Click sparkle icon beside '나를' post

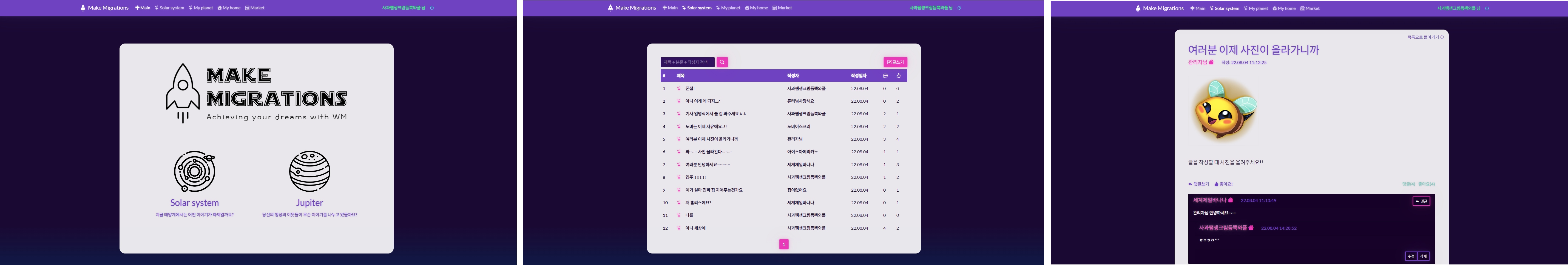click(679, 215)
